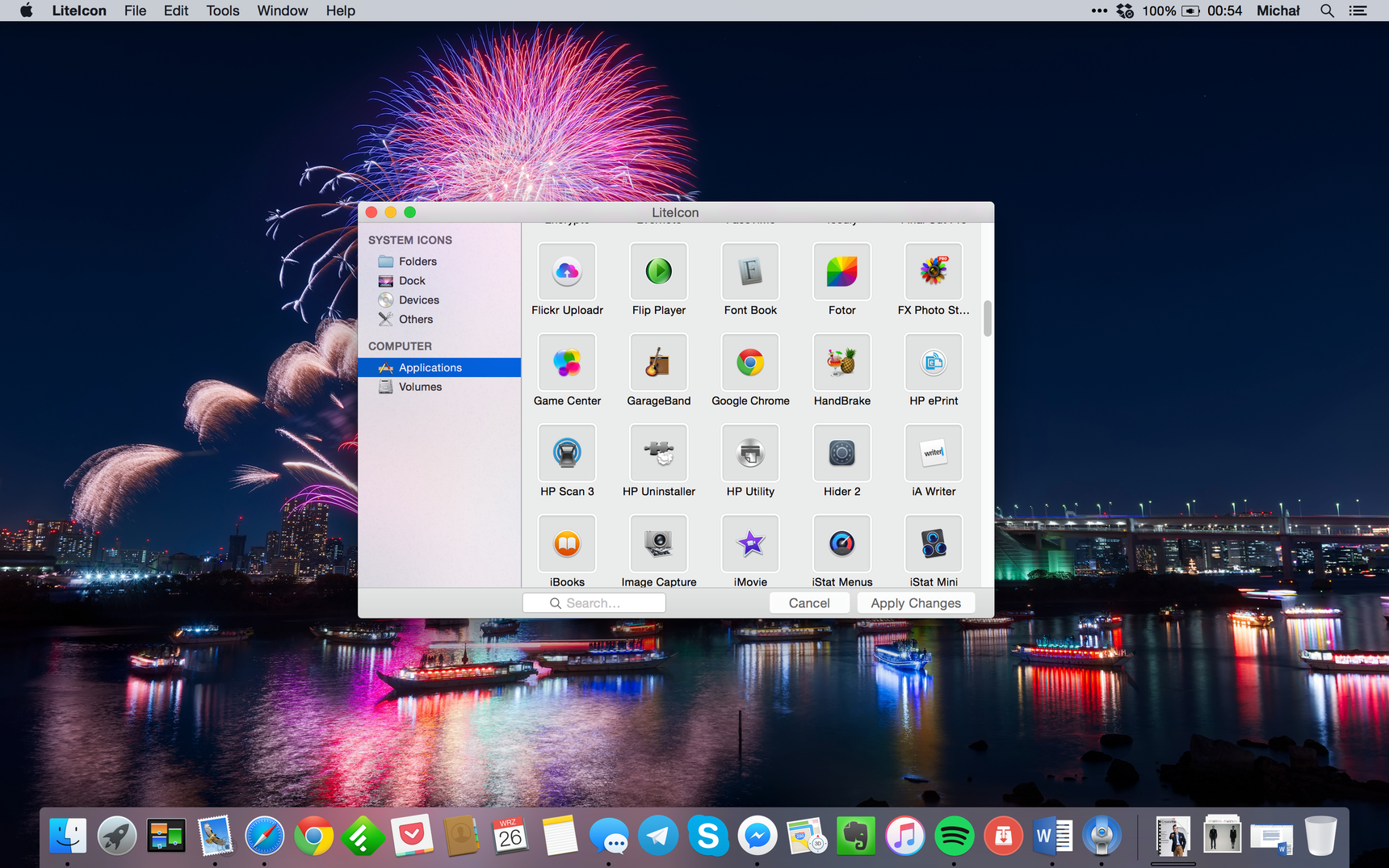
Task: Select the iA Writer app icon
Action: [934, 453]
